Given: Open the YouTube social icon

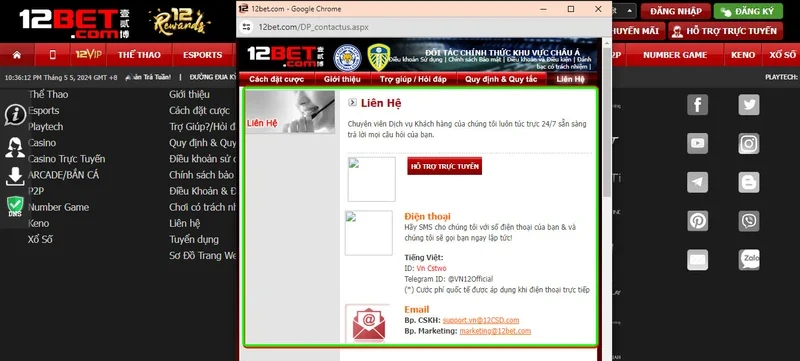Looking at the screenshot, I should 697,143.
